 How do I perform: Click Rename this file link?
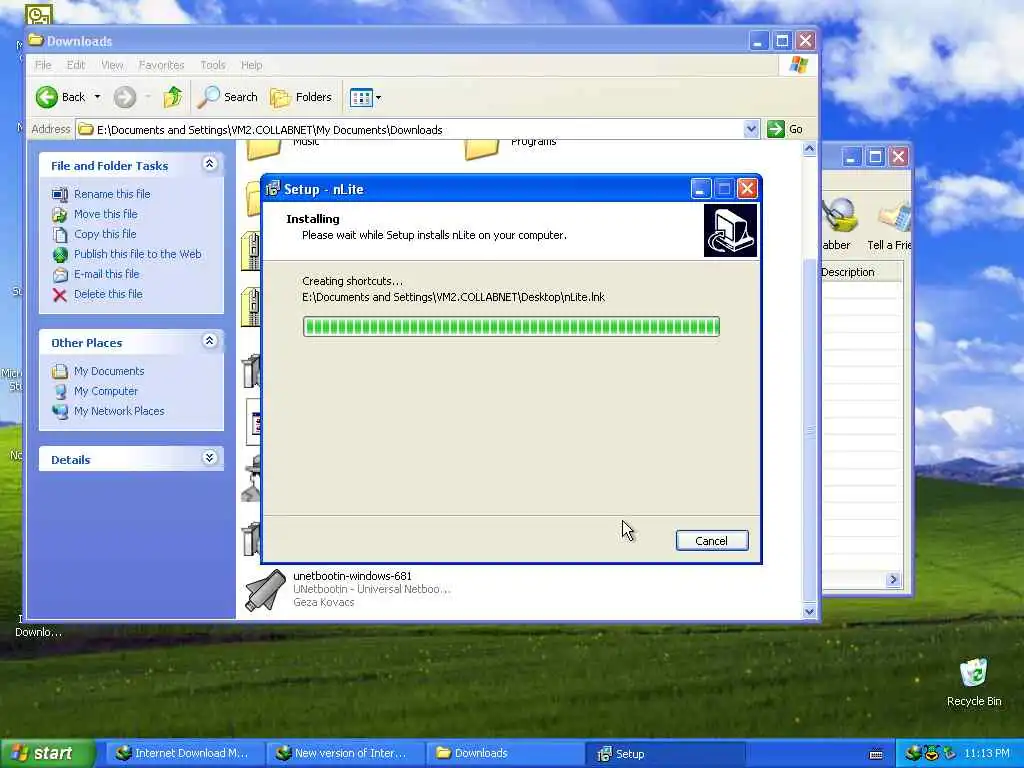tap(112, 194)
